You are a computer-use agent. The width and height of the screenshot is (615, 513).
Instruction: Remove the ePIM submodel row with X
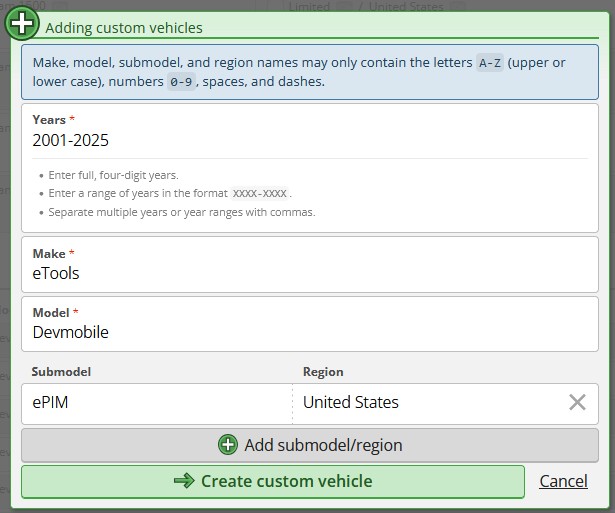point(577,402)
